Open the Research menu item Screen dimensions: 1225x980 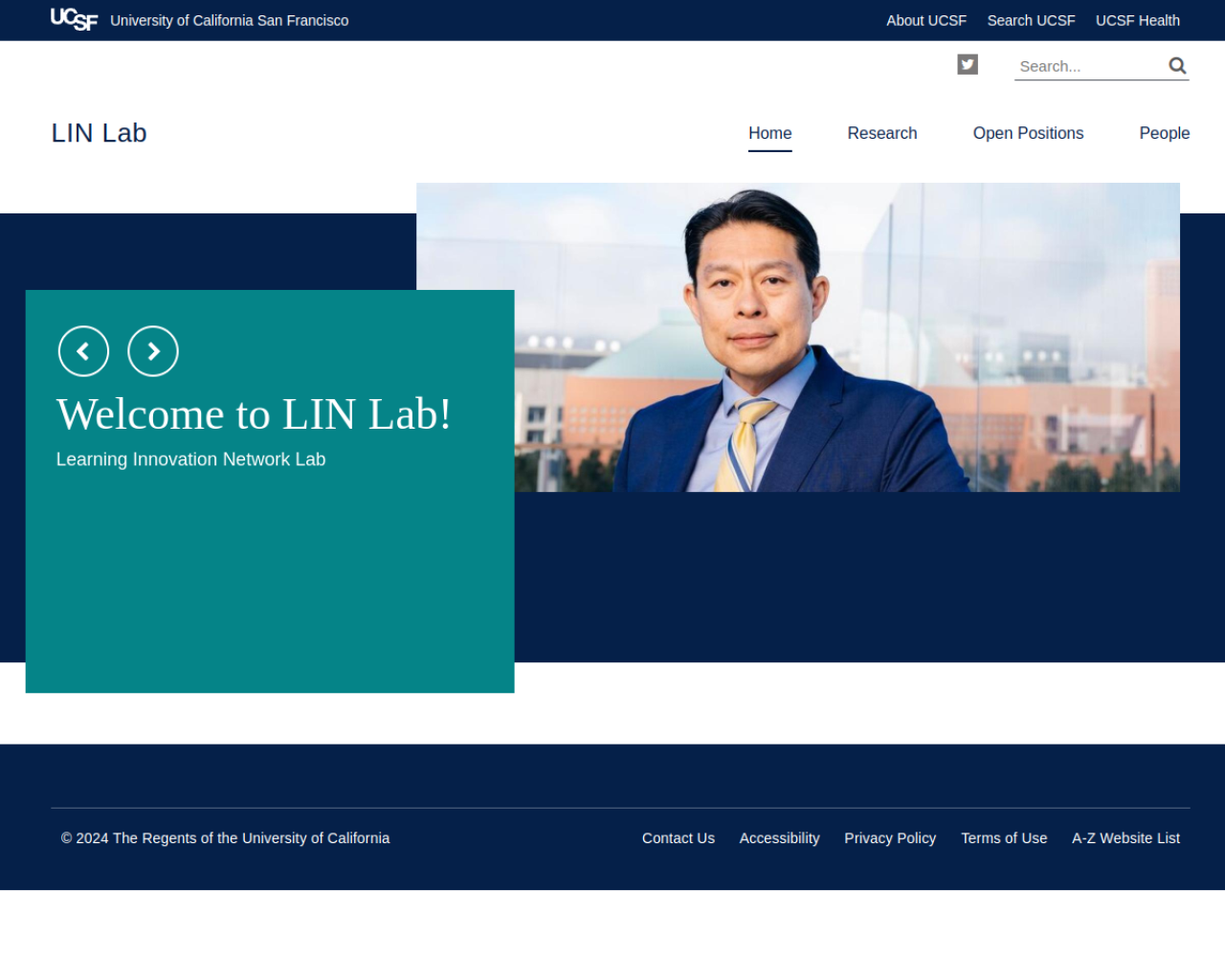point(882,133)
